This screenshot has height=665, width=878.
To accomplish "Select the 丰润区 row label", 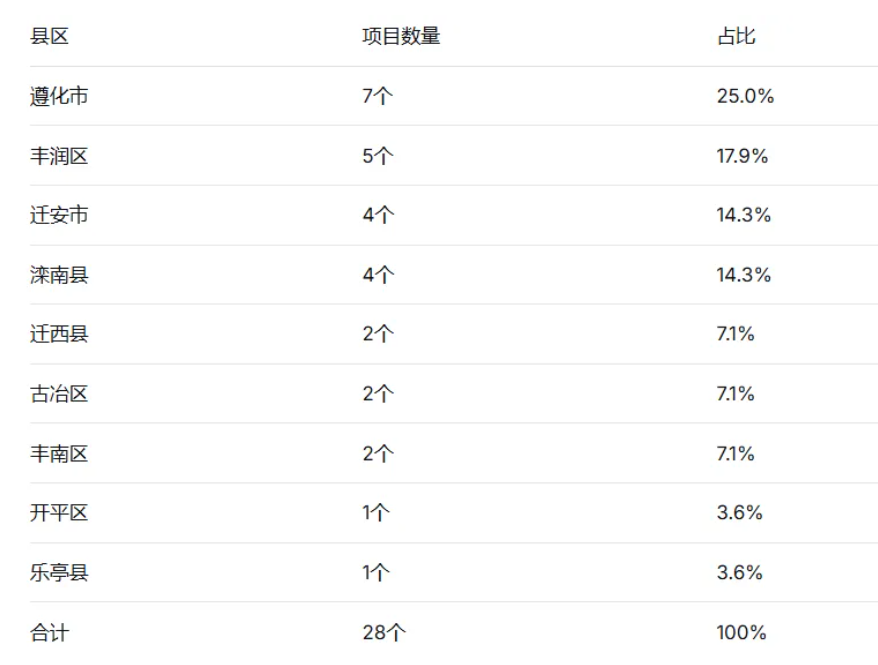I will pyautogui.click(x=59, y=156).
